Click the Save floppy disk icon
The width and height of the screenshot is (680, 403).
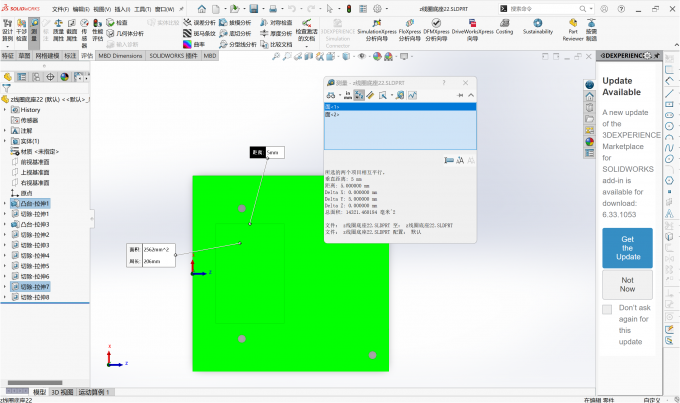254,9
